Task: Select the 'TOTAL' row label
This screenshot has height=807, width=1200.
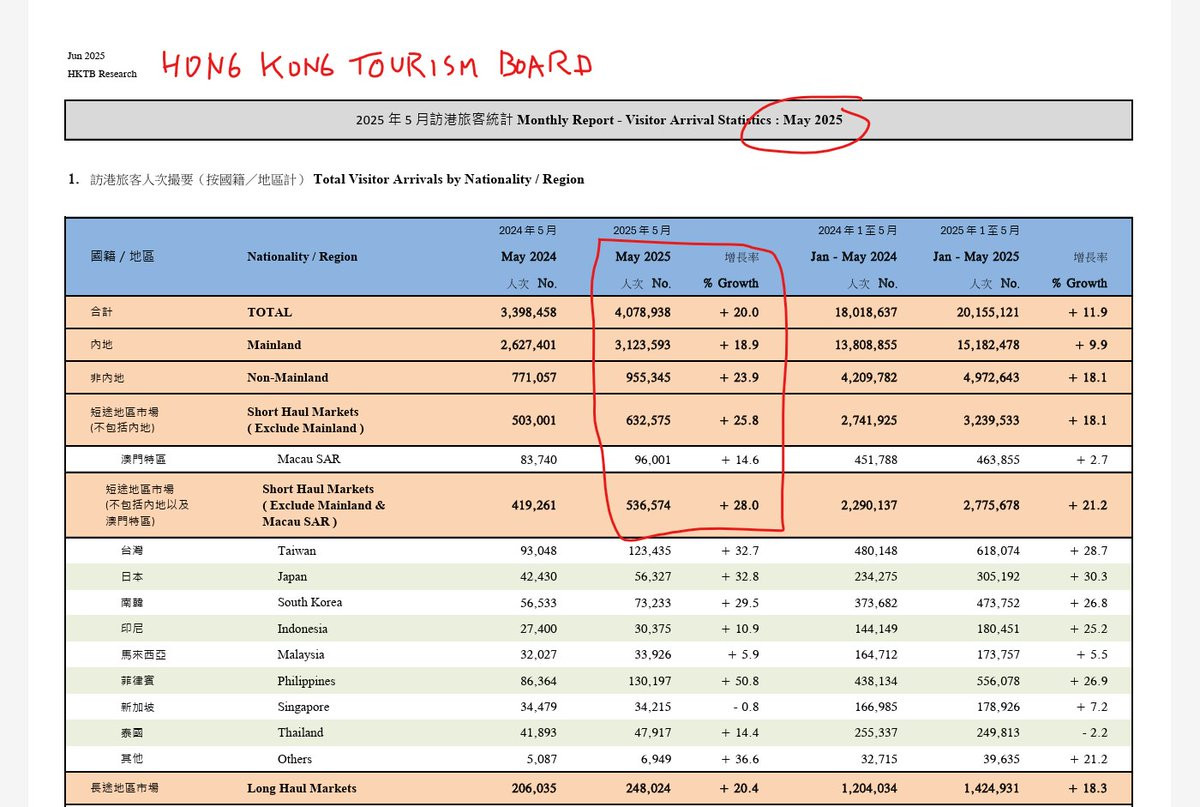Action: pos(270,312)
